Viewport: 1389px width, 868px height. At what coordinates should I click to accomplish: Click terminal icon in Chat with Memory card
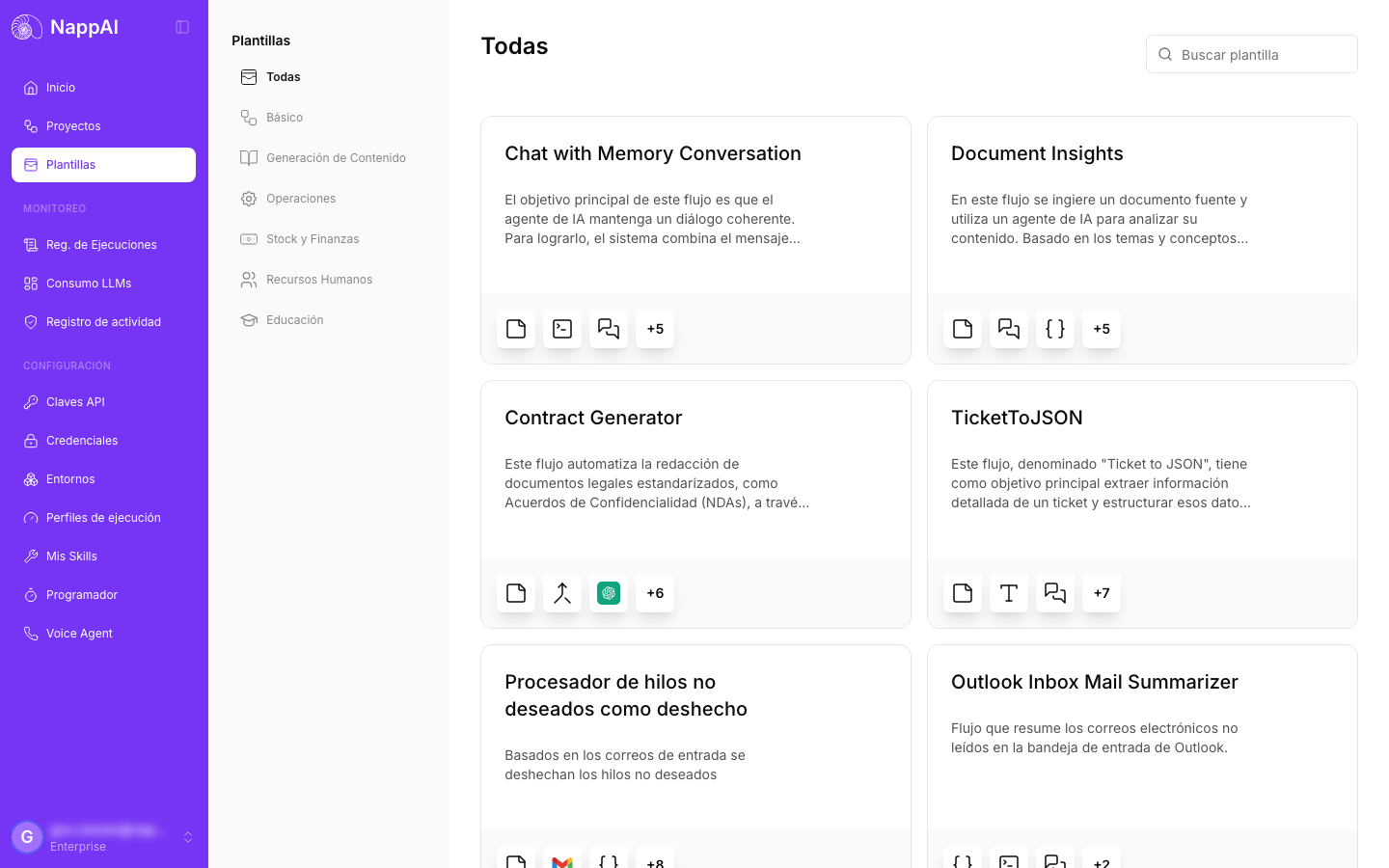point(562,329)
